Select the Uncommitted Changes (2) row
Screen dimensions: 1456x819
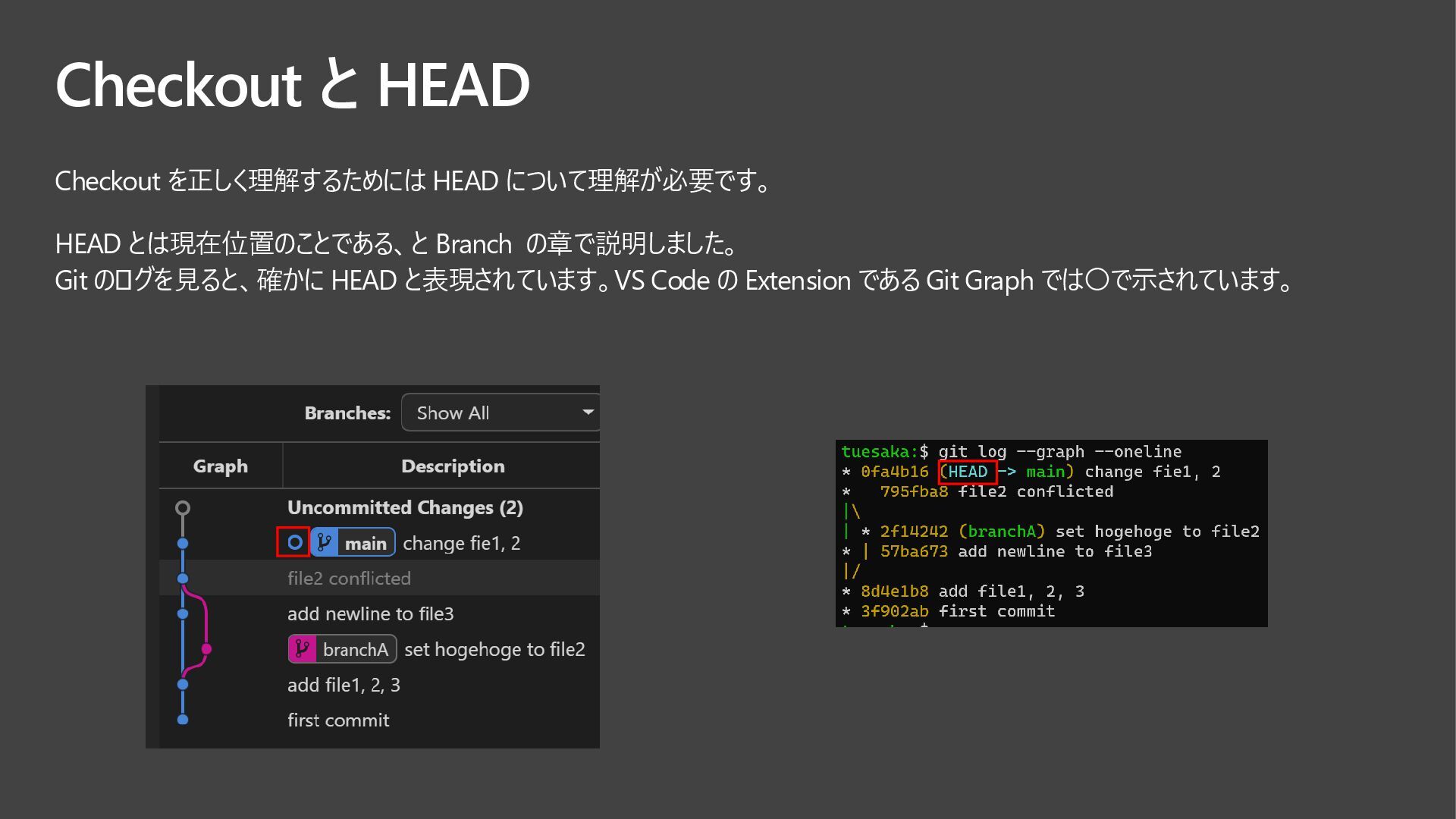pos(405,508)
